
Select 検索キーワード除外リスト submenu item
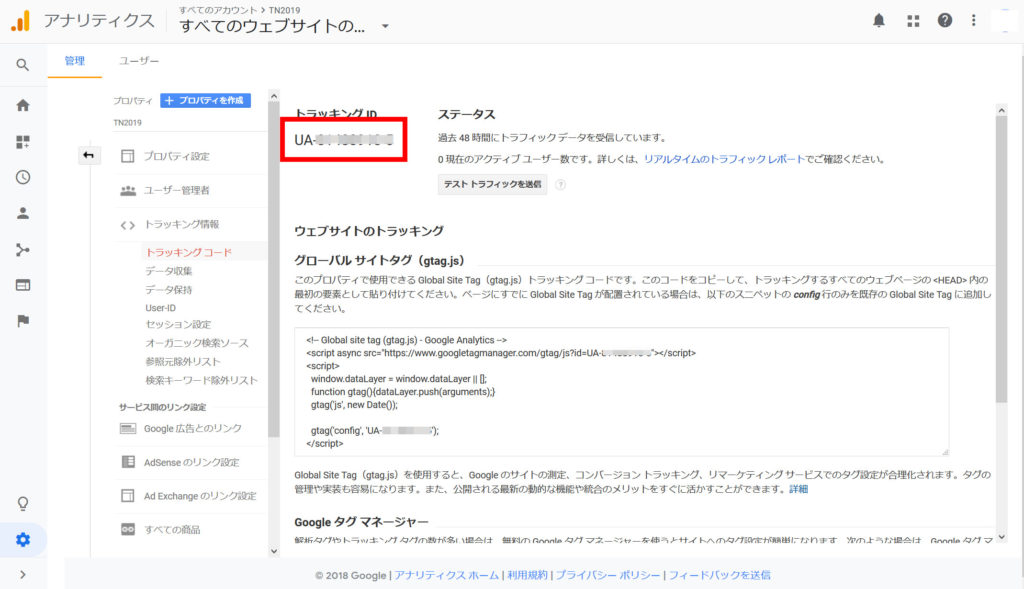click(x=201, y=380)
